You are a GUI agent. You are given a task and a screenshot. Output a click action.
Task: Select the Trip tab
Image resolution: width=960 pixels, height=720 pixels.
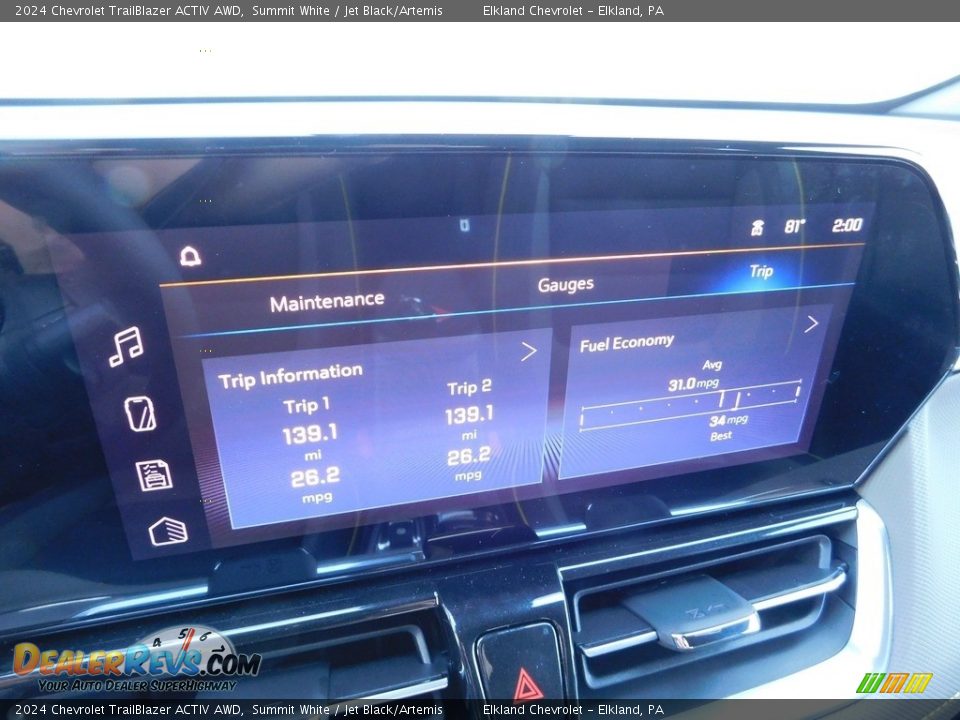click(761, 271)
